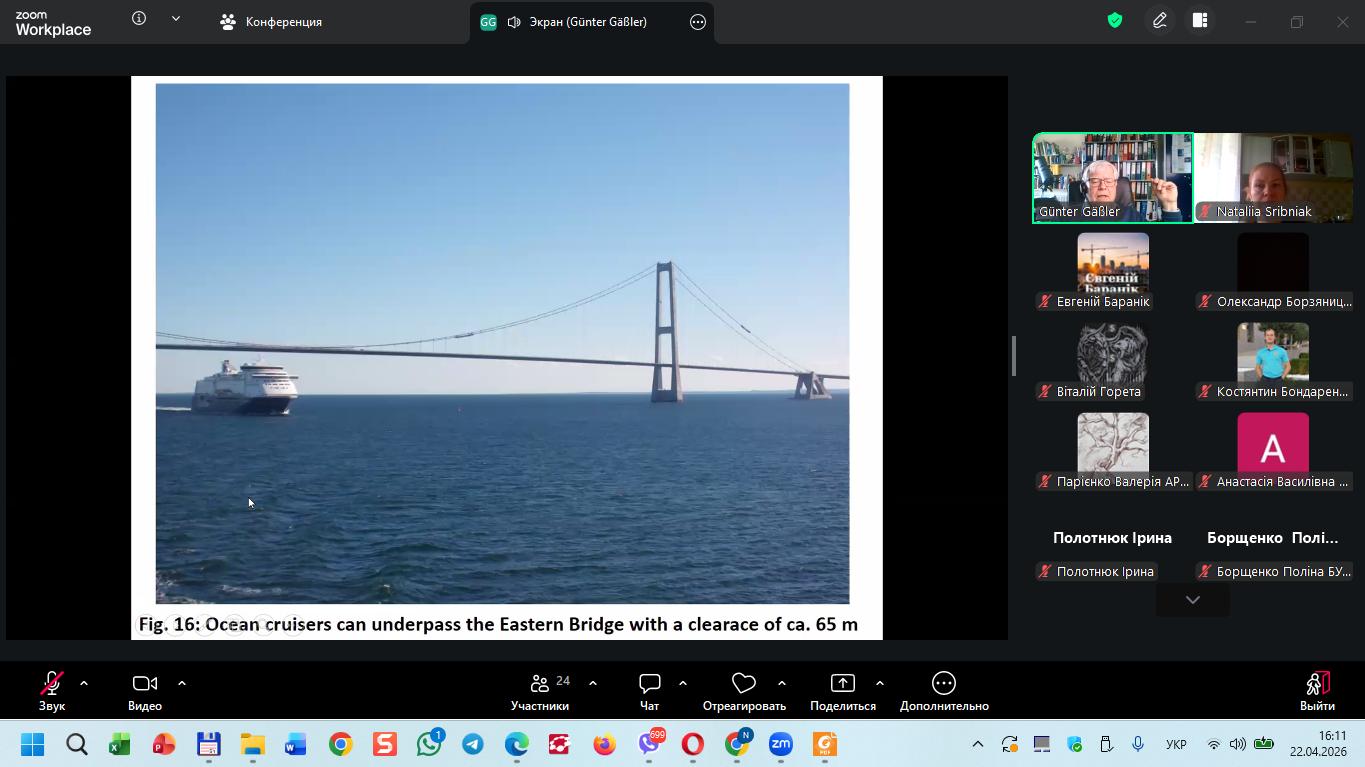Screen dimensions: 1365x767
Task: Leave the meeting with Выйти button
Action: (x=1317, y=691)
